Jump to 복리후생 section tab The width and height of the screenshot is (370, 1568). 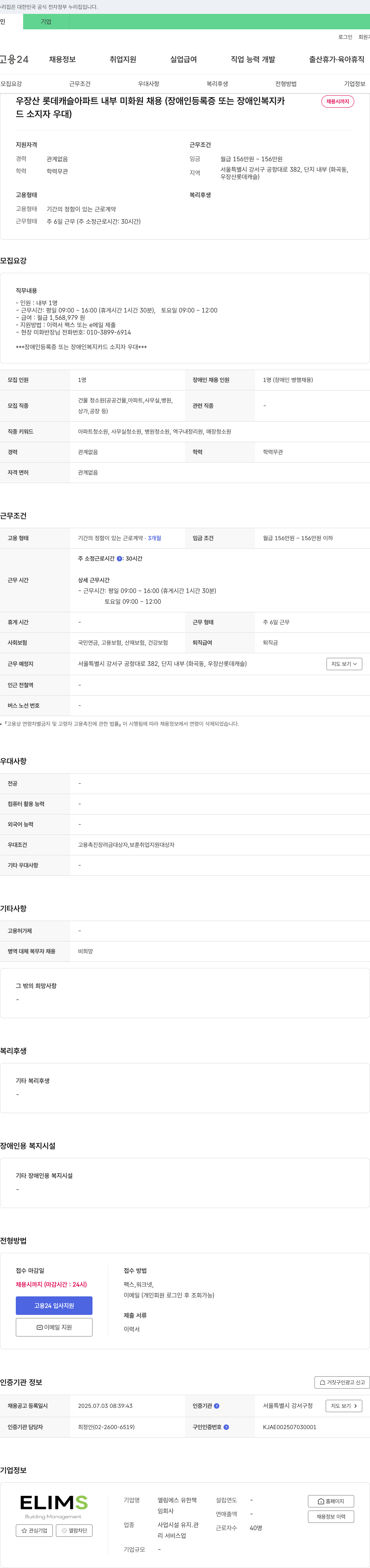point(217,83)
